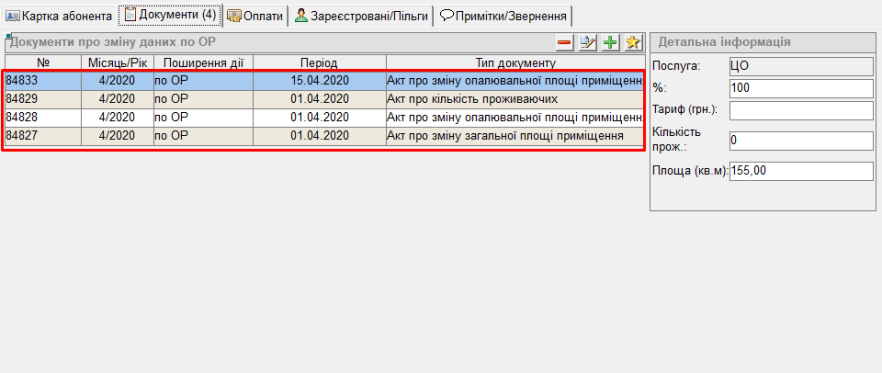Click the period cell 15.04.2020
Image resolution: width=882 pixels, height=373 pixels.
pos(320,80)
